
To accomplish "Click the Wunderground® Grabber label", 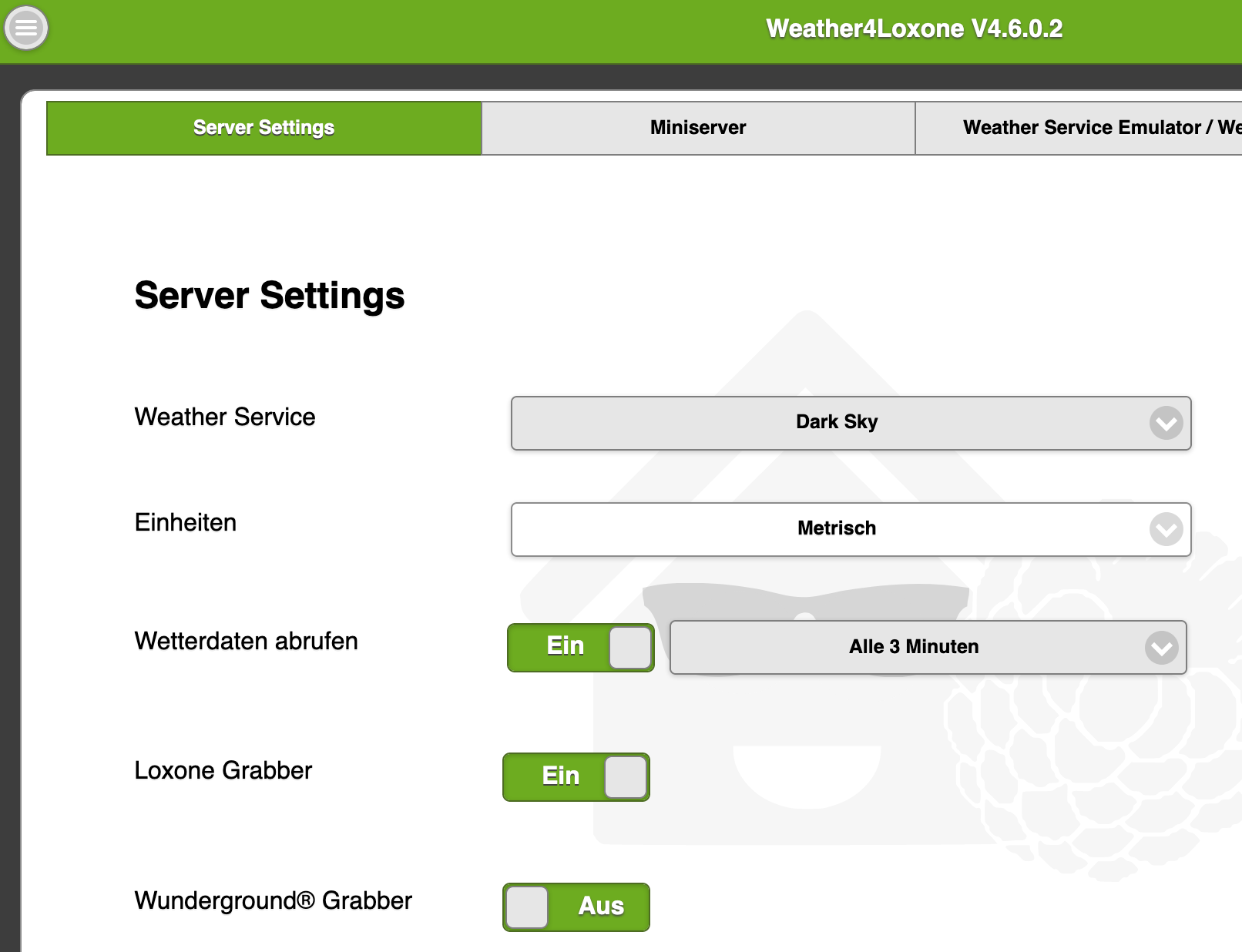I will (274, 900).
